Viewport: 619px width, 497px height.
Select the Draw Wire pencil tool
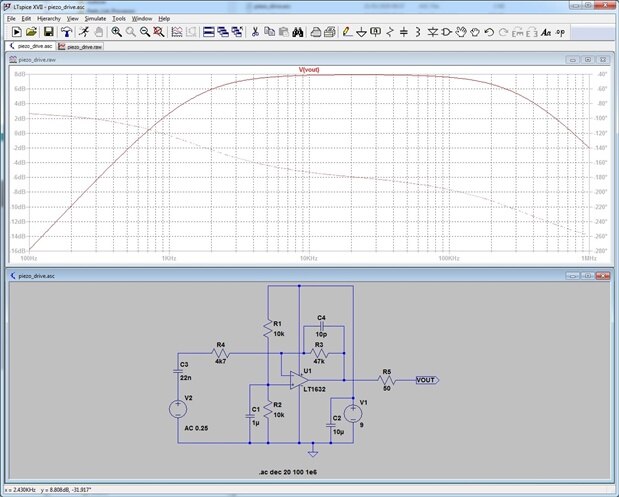[x=345, y=32]
